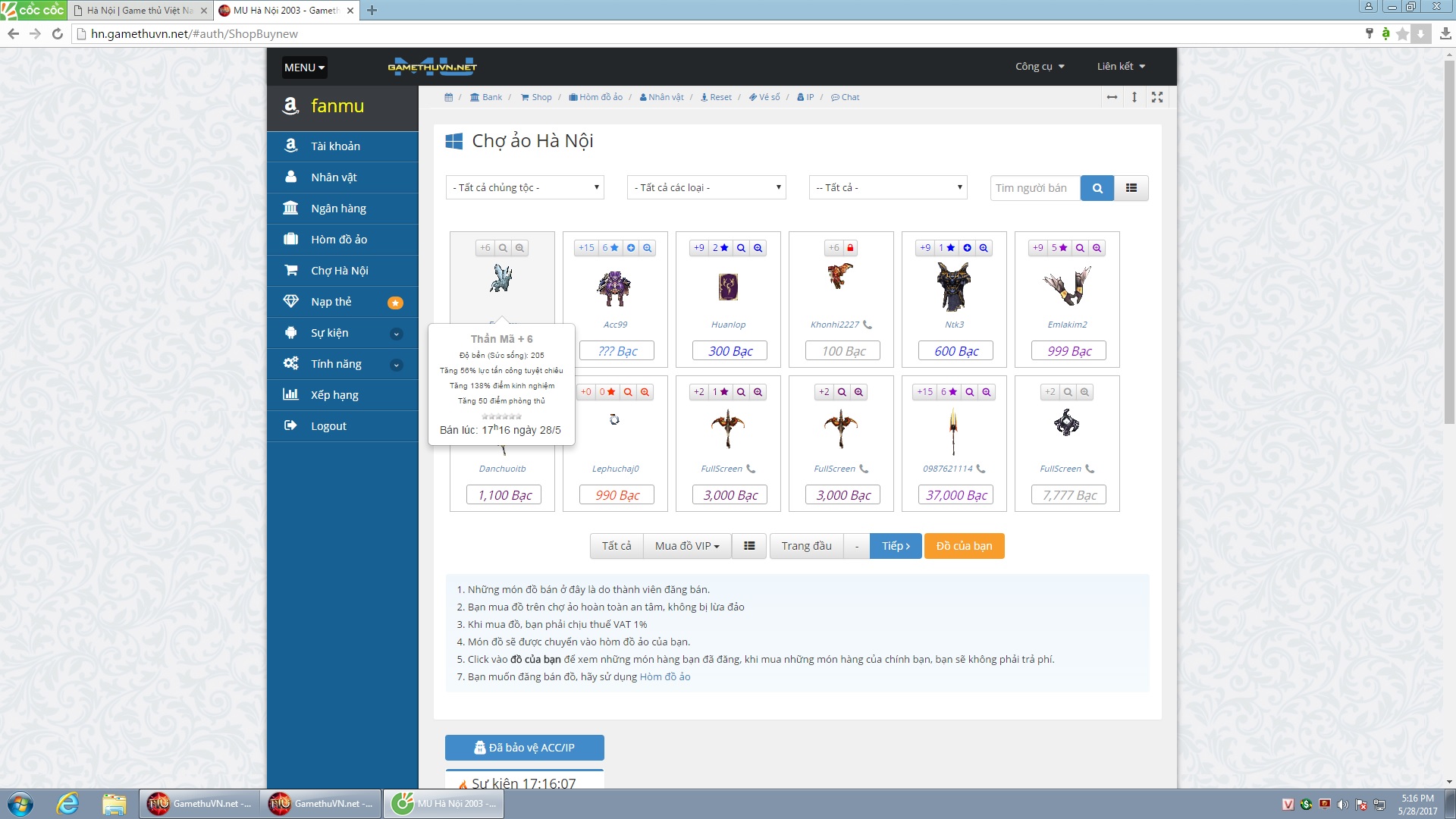Open Internet Explorer from the taskbar
This screenshot has width=1456, height=819.
click(67, 803)
